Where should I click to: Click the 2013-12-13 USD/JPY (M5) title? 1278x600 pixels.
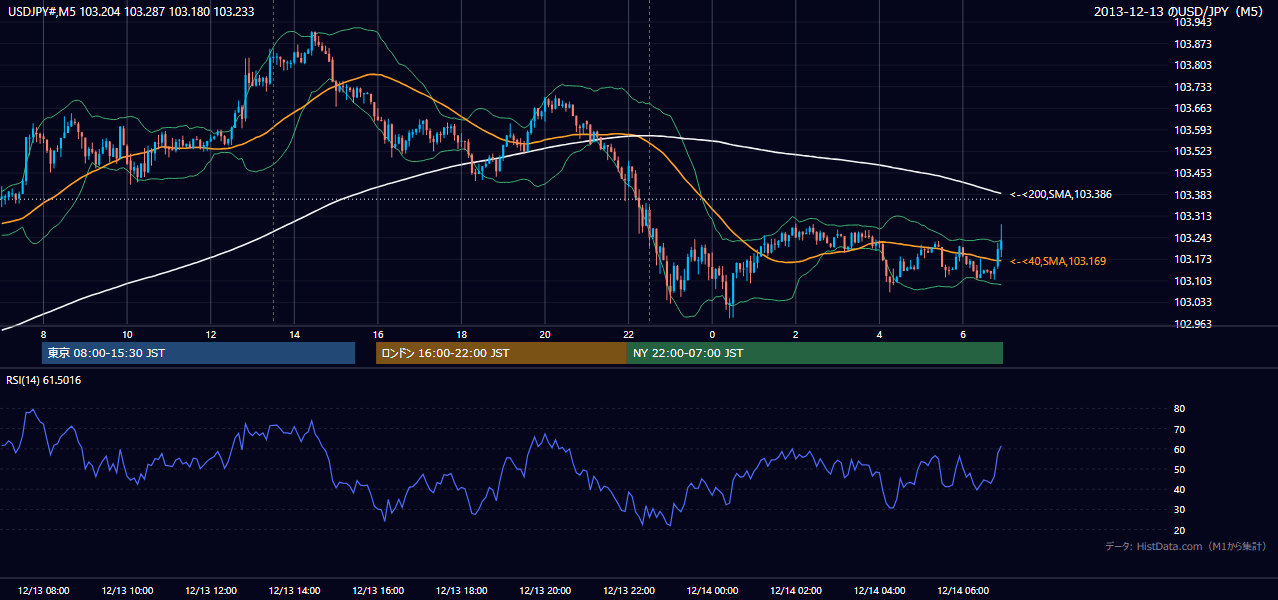1180,12
